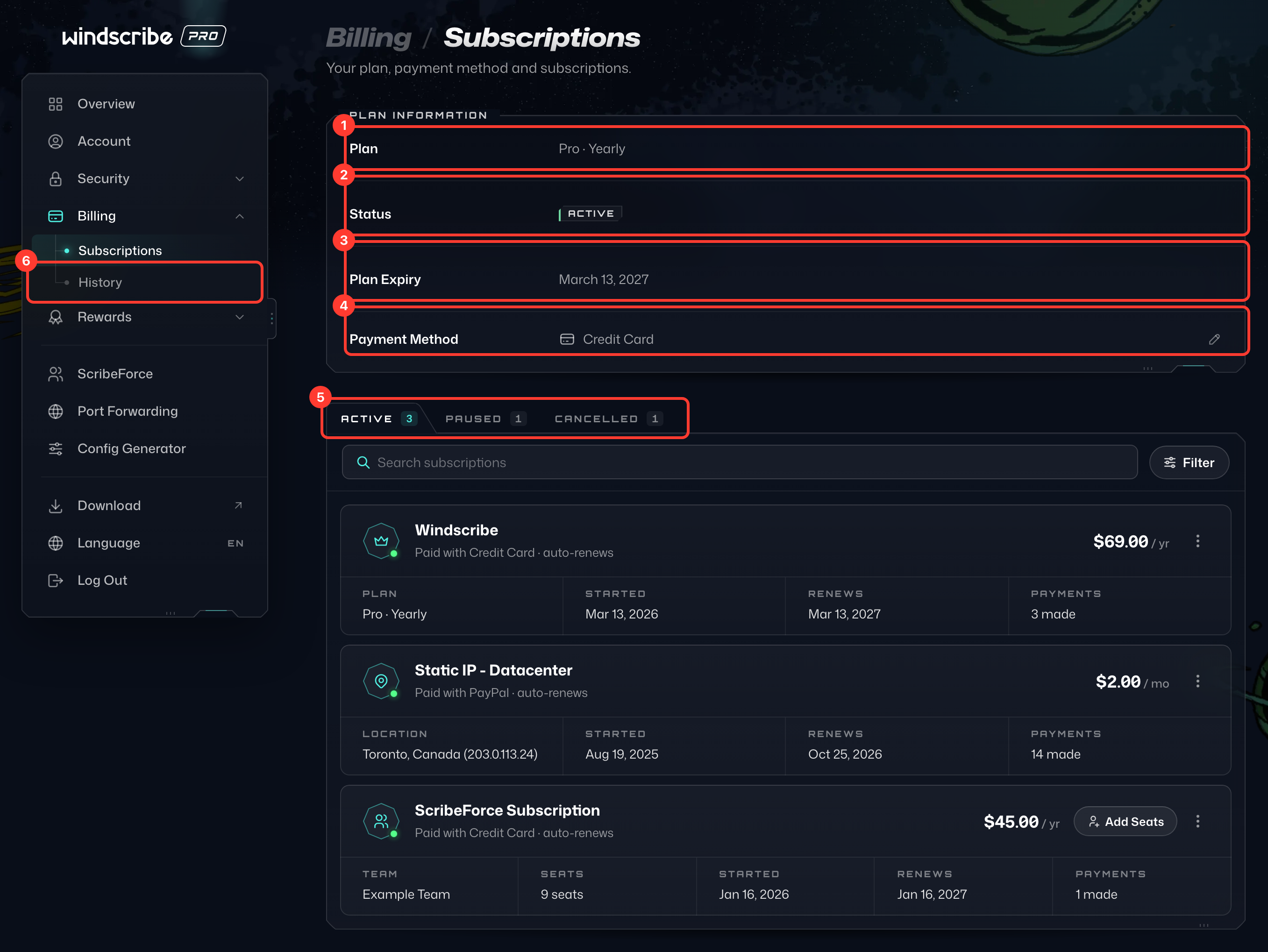
Task: Click the search magnifier icon
Action: click(x=363, y=462)
